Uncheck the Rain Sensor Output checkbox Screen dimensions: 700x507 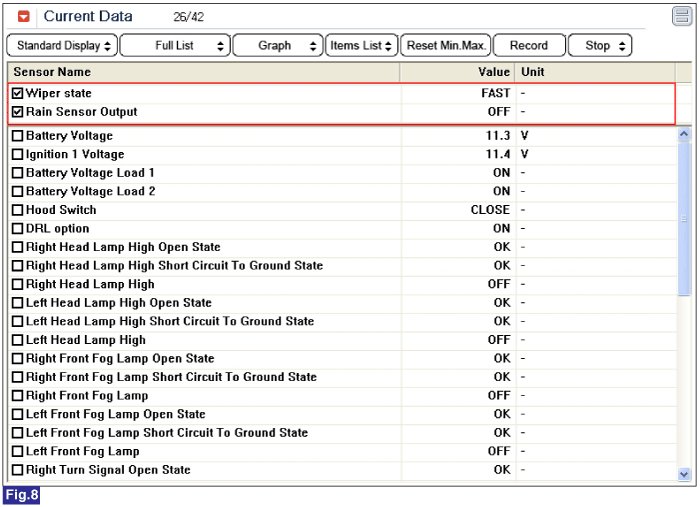(17, 112)
